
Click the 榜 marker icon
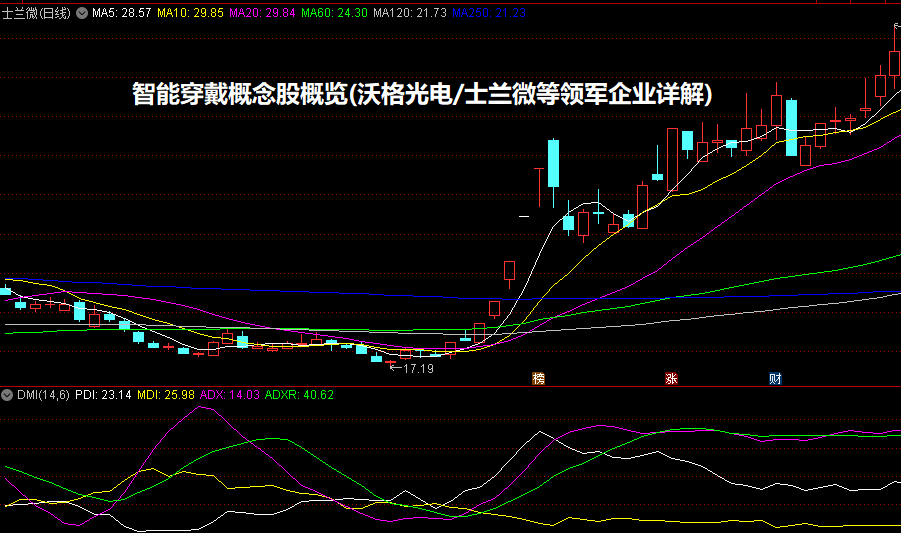[x=538, y=378]
